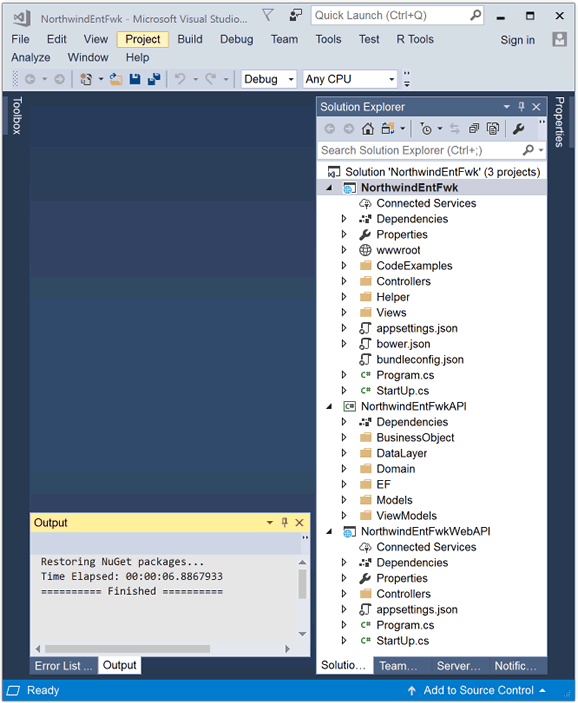Expand the BusinessObject folder
578x703 pixels.
344,437
